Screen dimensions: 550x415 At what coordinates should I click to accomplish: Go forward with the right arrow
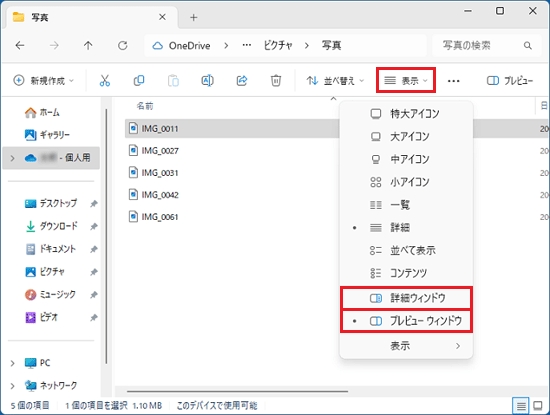coord(54,45)
